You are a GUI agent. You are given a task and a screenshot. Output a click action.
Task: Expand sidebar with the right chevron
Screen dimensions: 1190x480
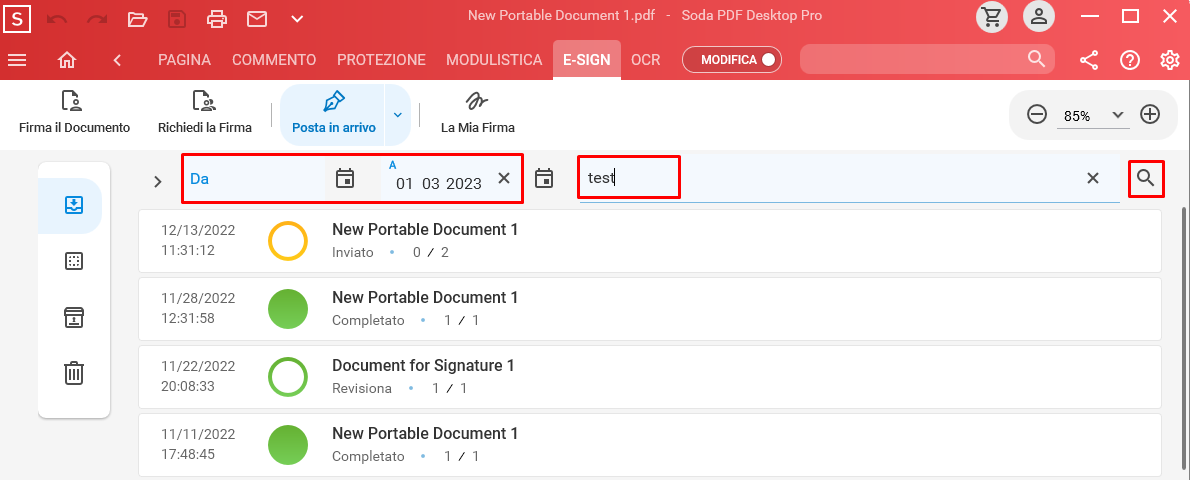(158, 182)
